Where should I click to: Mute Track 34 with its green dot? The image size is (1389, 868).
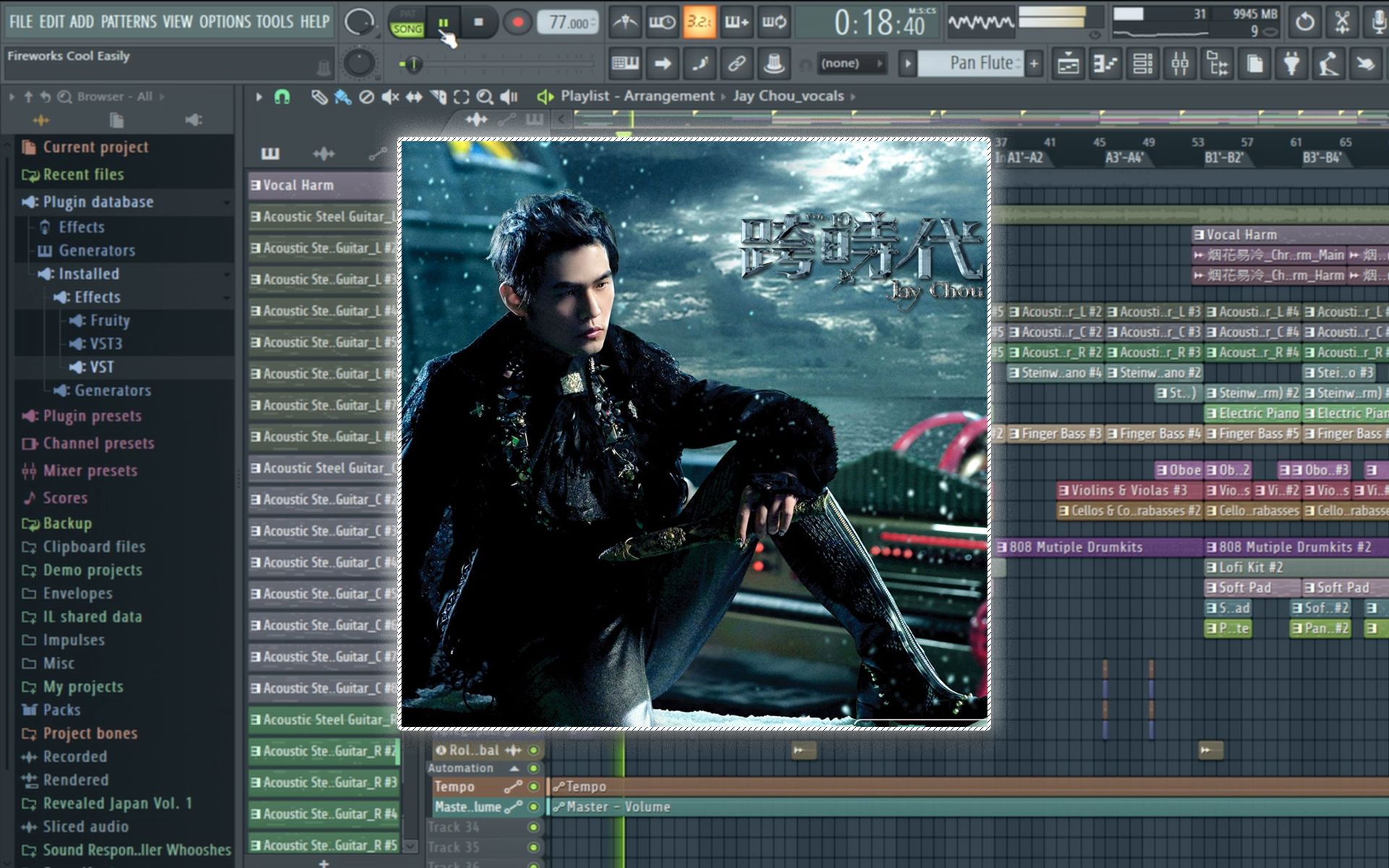pos(534,827)
